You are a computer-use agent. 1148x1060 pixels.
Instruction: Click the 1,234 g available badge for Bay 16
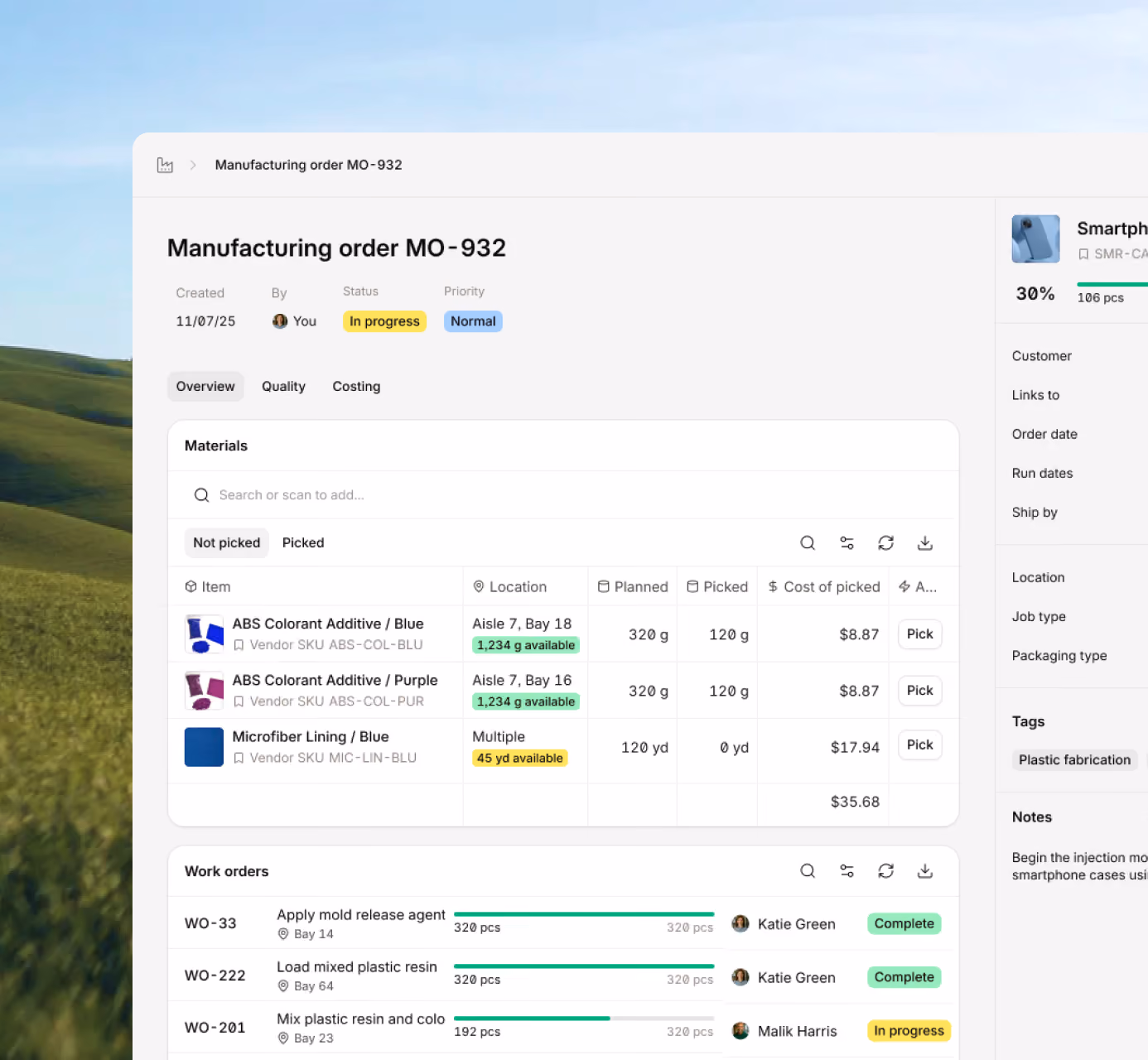click(526, 701)
